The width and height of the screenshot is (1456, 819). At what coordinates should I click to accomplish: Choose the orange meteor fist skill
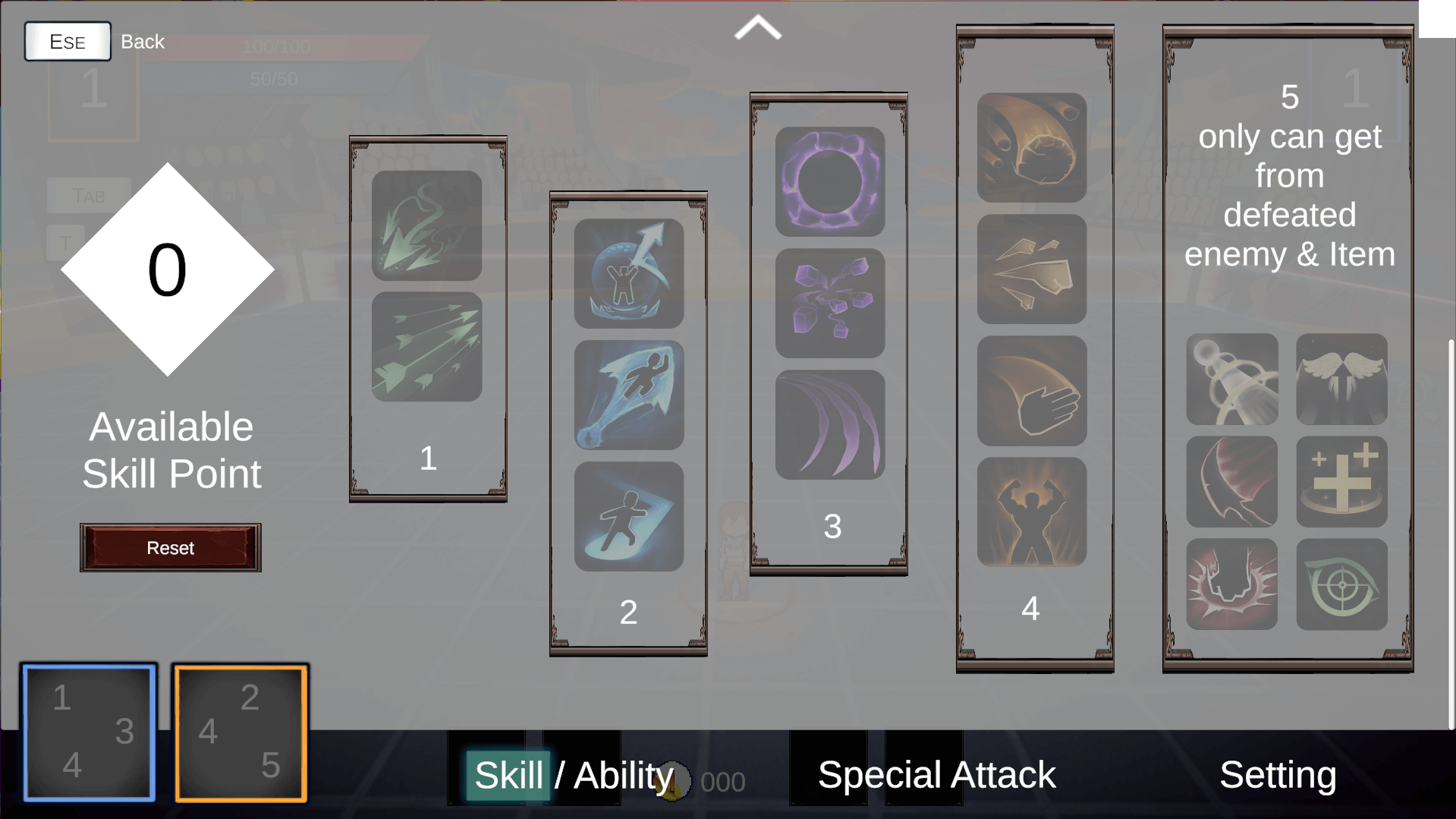click(x=1032, y=148)
